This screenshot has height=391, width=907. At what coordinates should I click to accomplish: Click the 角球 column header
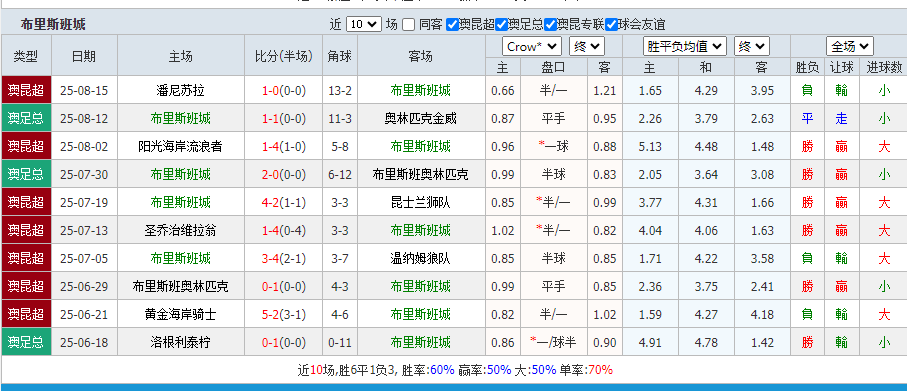coord(340,56)
